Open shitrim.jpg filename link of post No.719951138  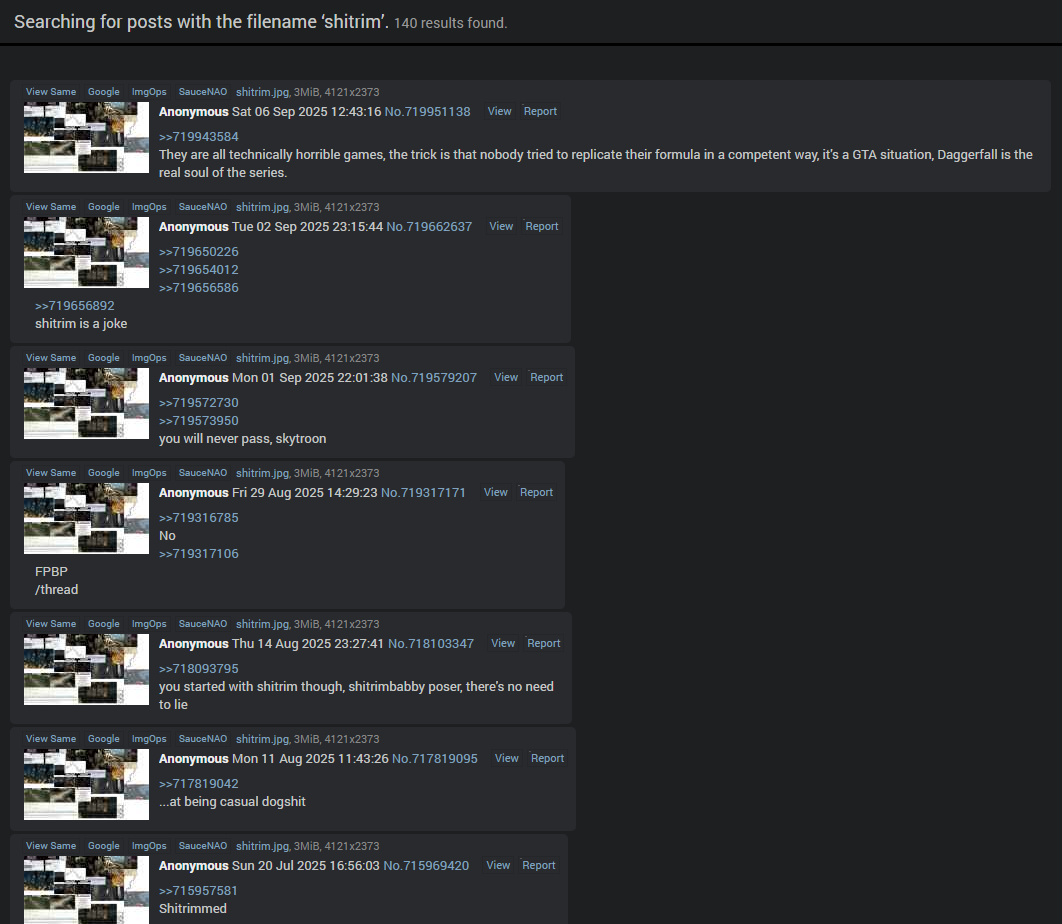pyautogui.click(x=262, y=92)
